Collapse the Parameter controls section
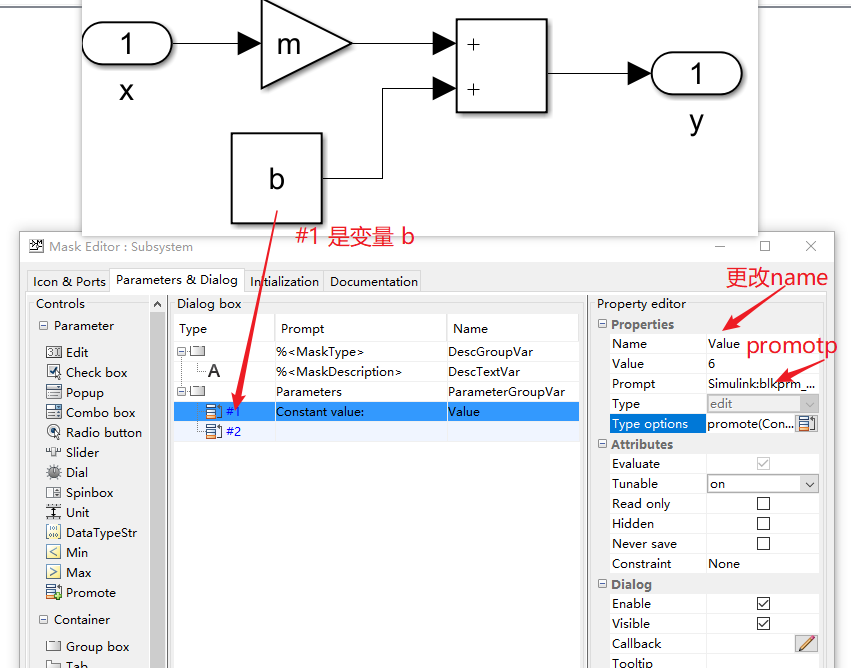 [x=43, y=326]
